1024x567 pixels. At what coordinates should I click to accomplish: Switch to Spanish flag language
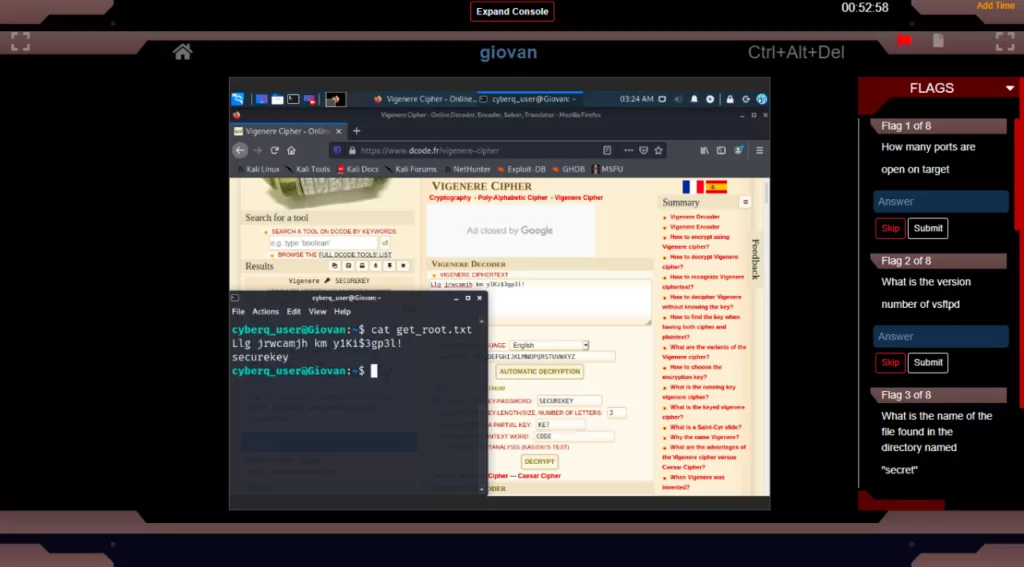point(716,187)
